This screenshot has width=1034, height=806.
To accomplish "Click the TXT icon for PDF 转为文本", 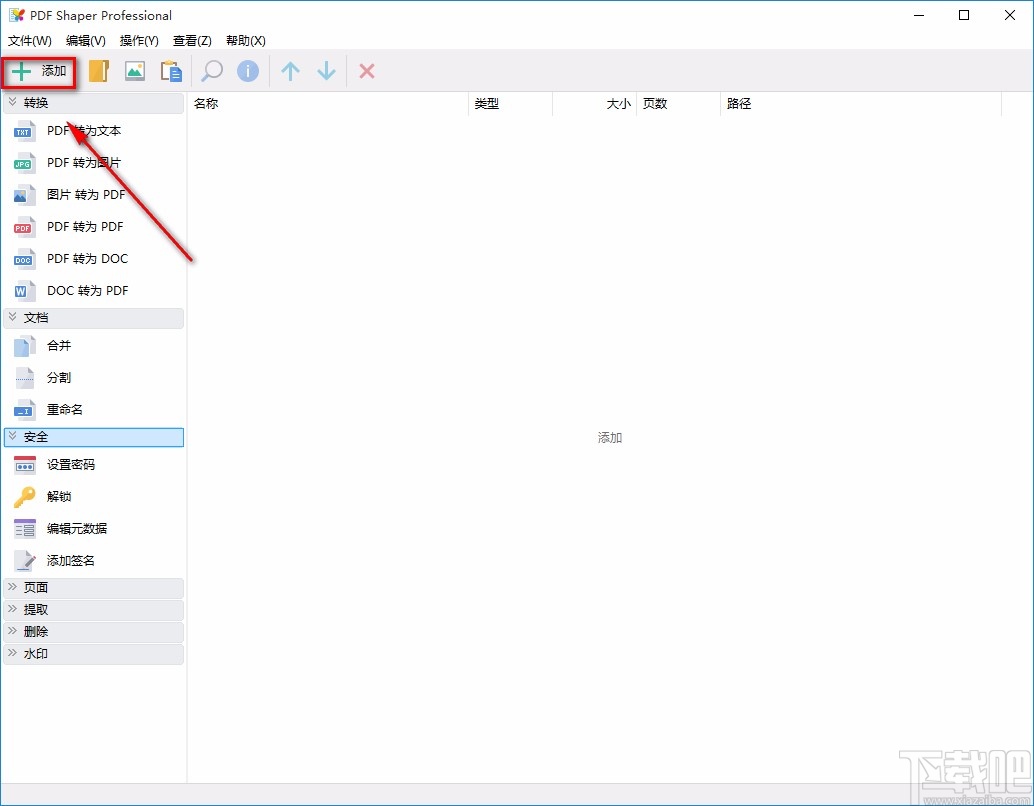I will coord(24,131).
